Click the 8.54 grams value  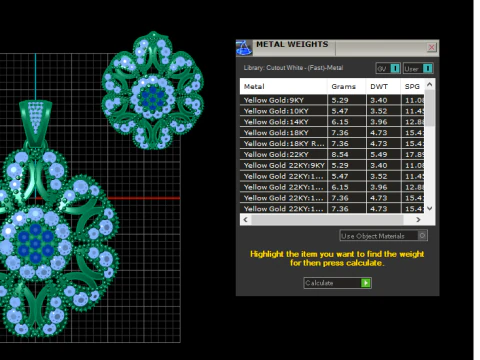point(340,155)
